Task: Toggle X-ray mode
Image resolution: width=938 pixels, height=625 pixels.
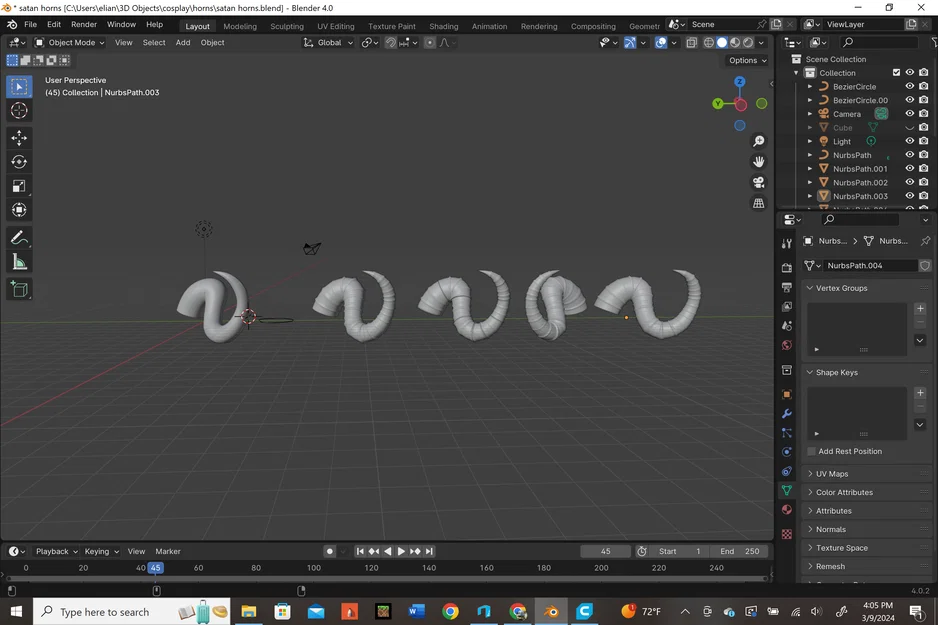Action: pos(692,42)
